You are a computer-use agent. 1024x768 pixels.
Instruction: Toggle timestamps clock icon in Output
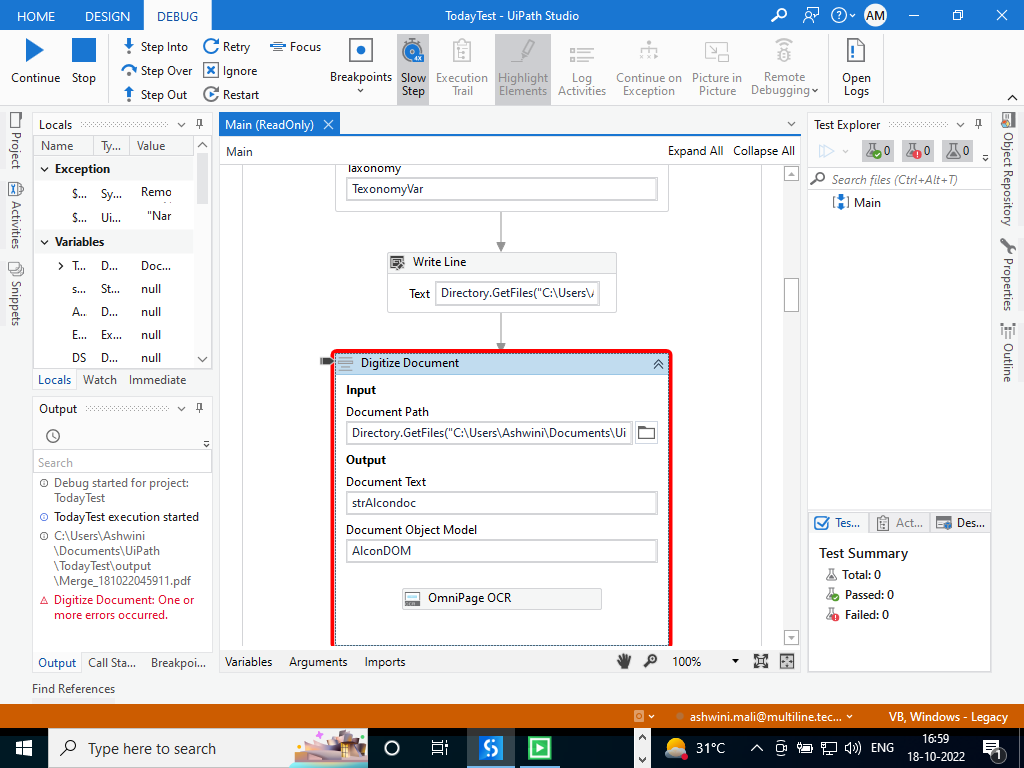tap(53, 436)
